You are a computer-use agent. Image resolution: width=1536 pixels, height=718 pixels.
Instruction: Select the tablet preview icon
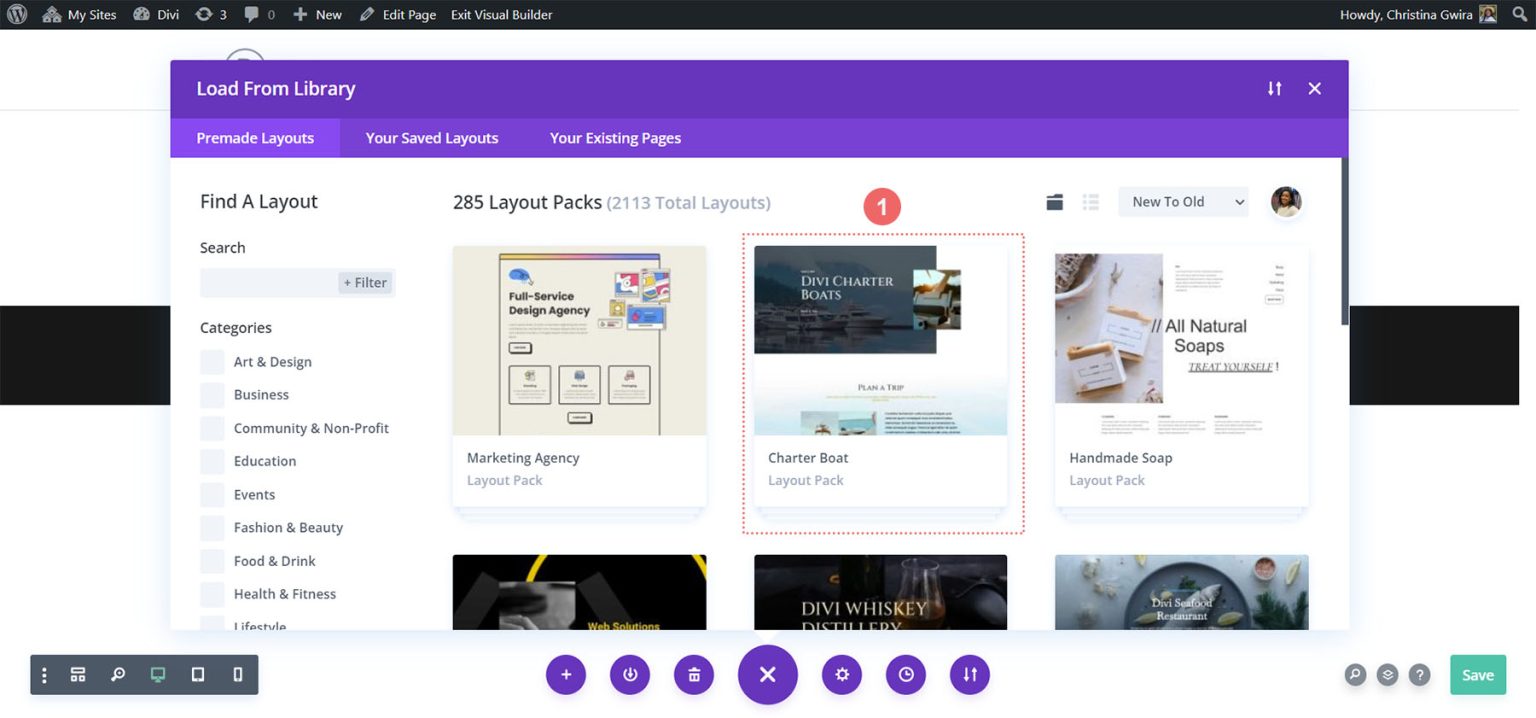coord(197,675)
